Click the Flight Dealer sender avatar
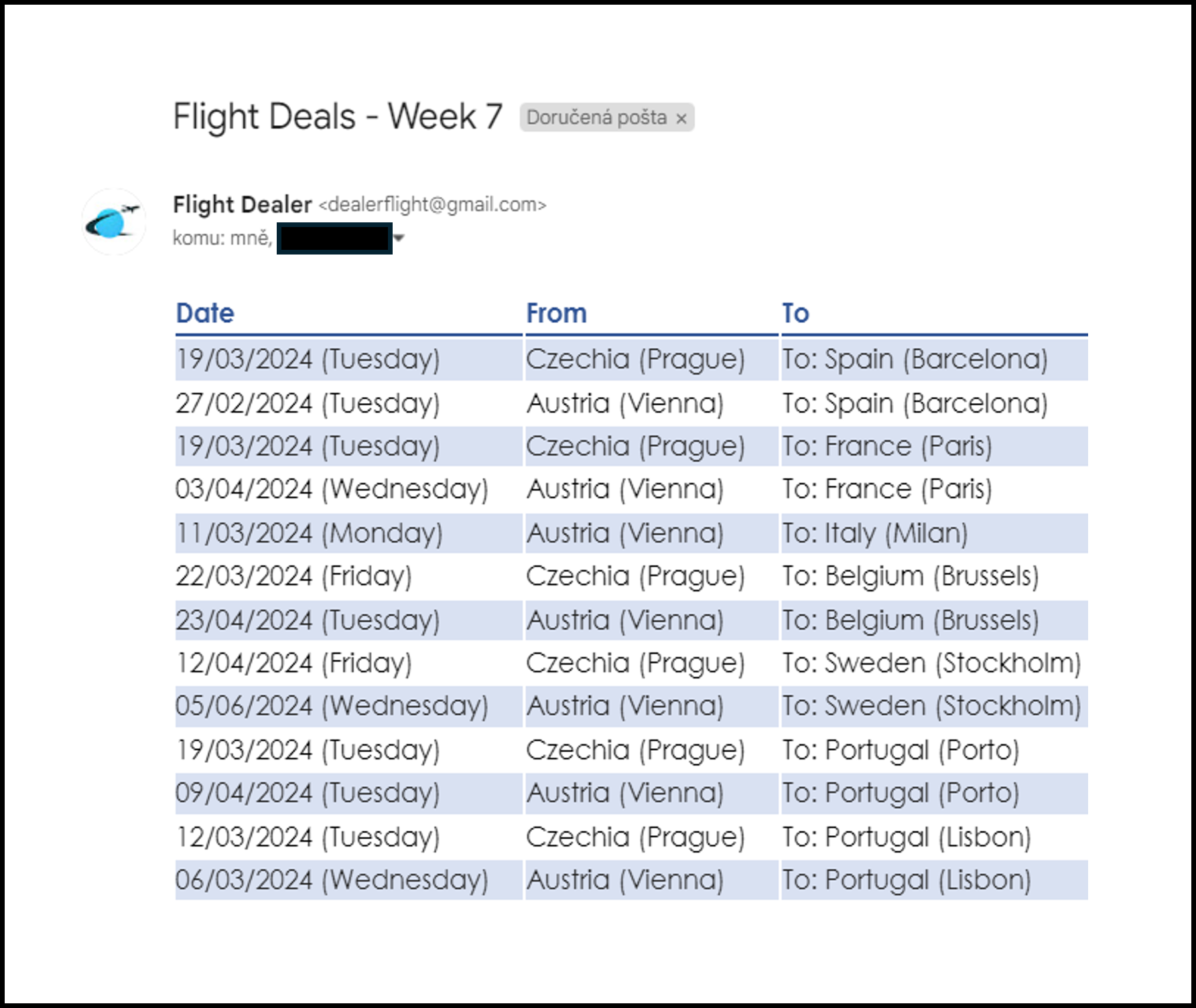The image size is (1196, 1008). tap(114, 222)
